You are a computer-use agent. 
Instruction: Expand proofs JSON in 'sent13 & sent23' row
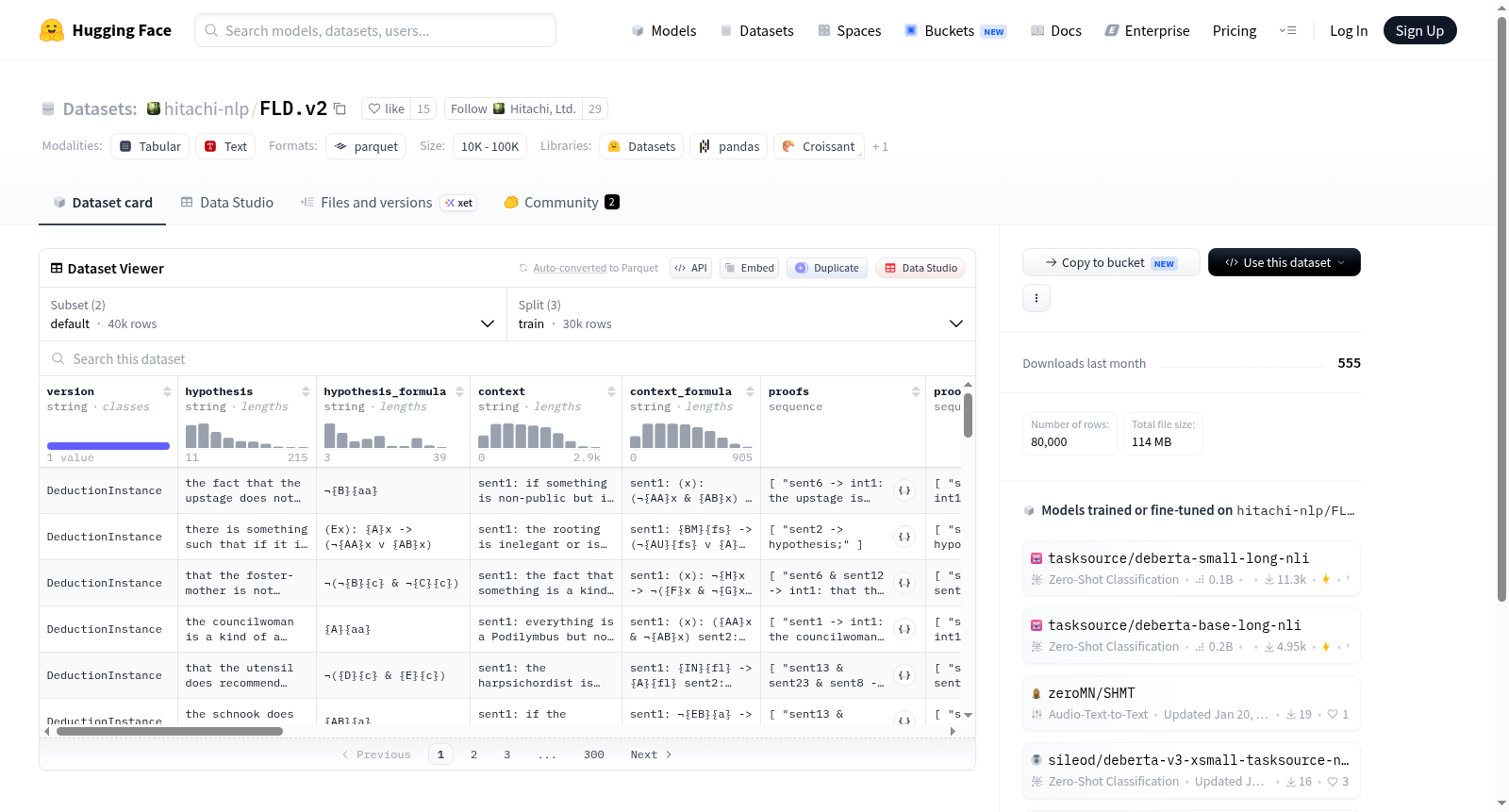[x=904, y=675]
